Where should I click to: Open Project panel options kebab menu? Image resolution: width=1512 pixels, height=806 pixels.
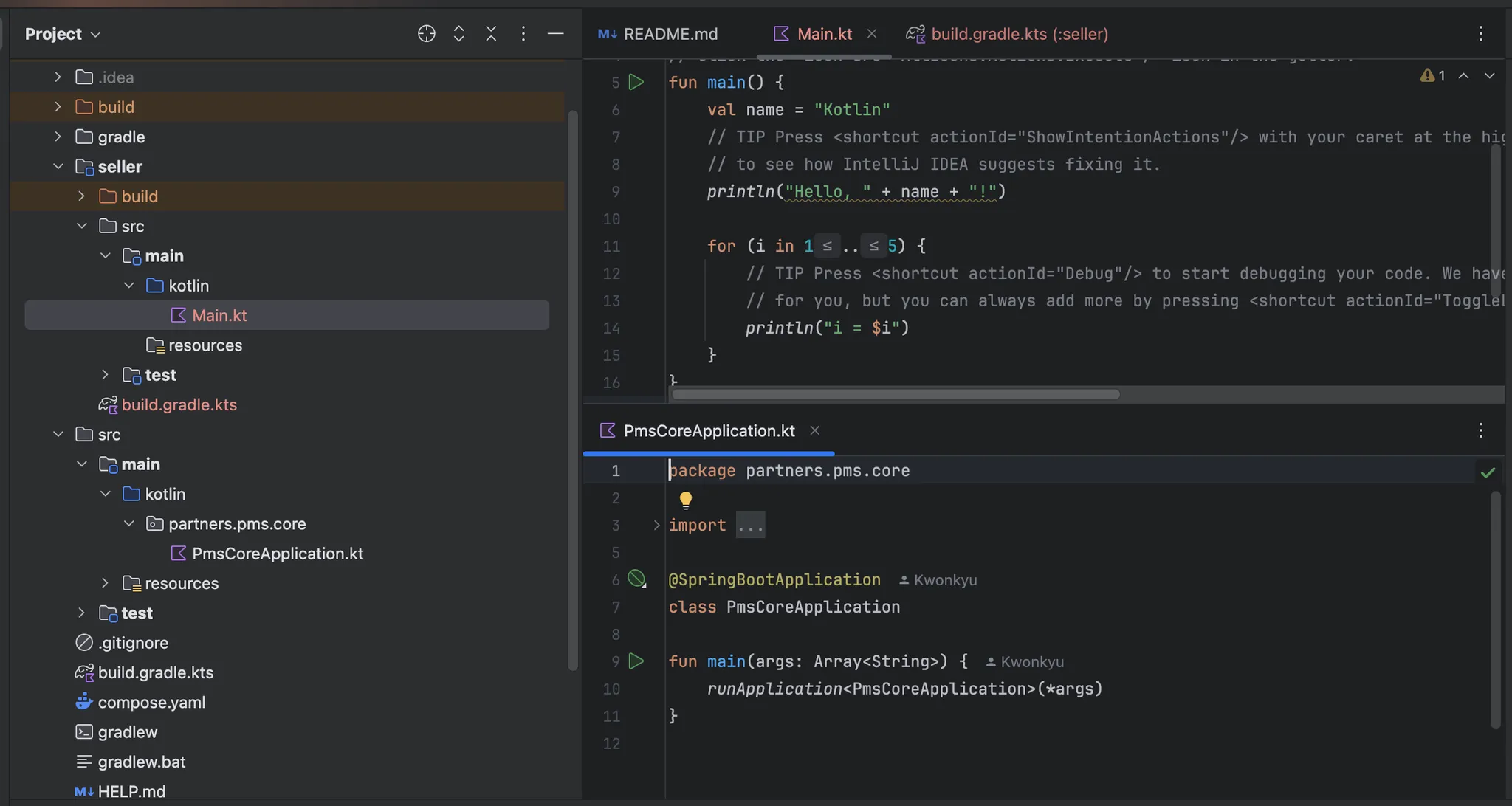tap(523, 34)
